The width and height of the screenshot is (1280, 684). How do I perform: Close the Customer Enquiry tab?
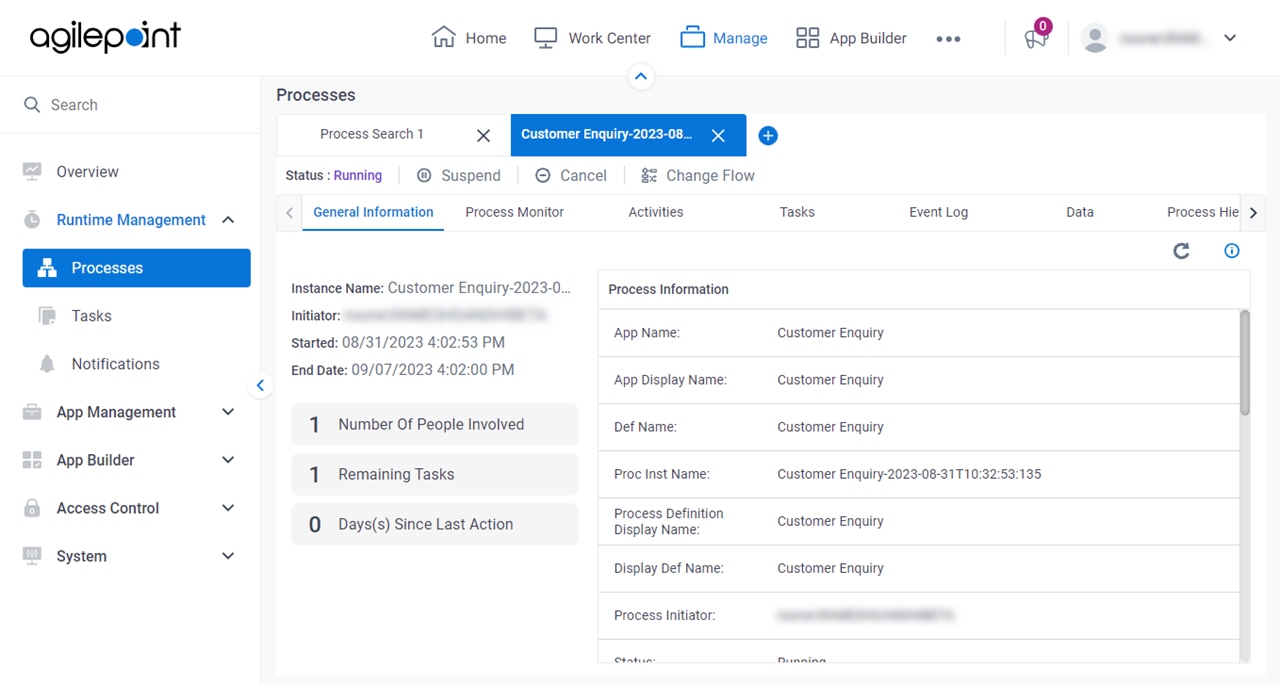pyautogui.click(x=718, y=135)
